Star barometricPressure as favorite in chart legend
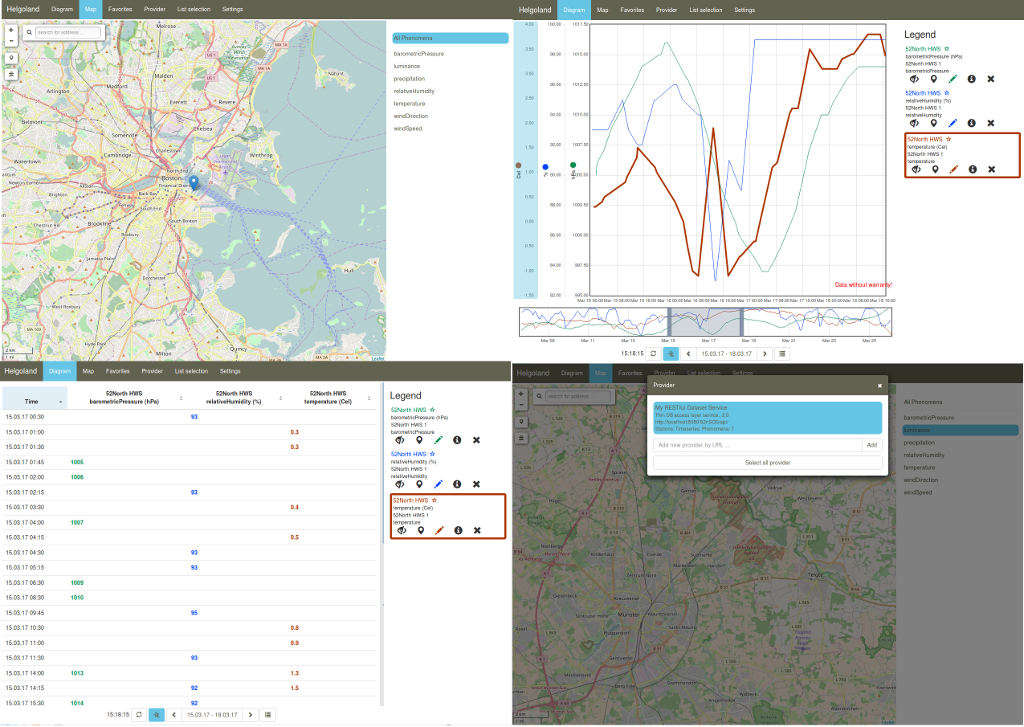The height and width of the screenshot is (727, 1024). [x=947, y=49]
